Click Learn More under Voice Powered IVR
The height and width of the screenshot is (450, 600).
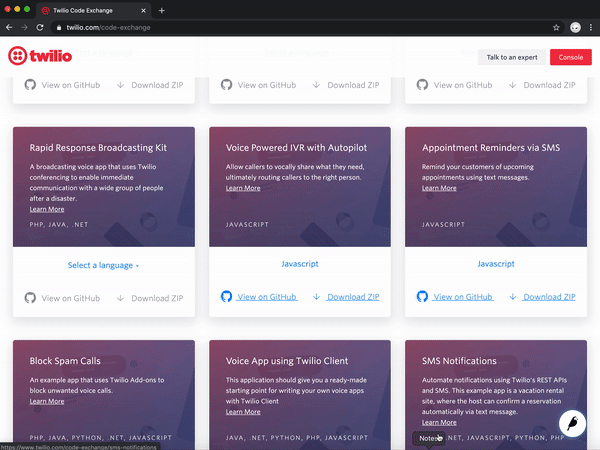point(243,188)
